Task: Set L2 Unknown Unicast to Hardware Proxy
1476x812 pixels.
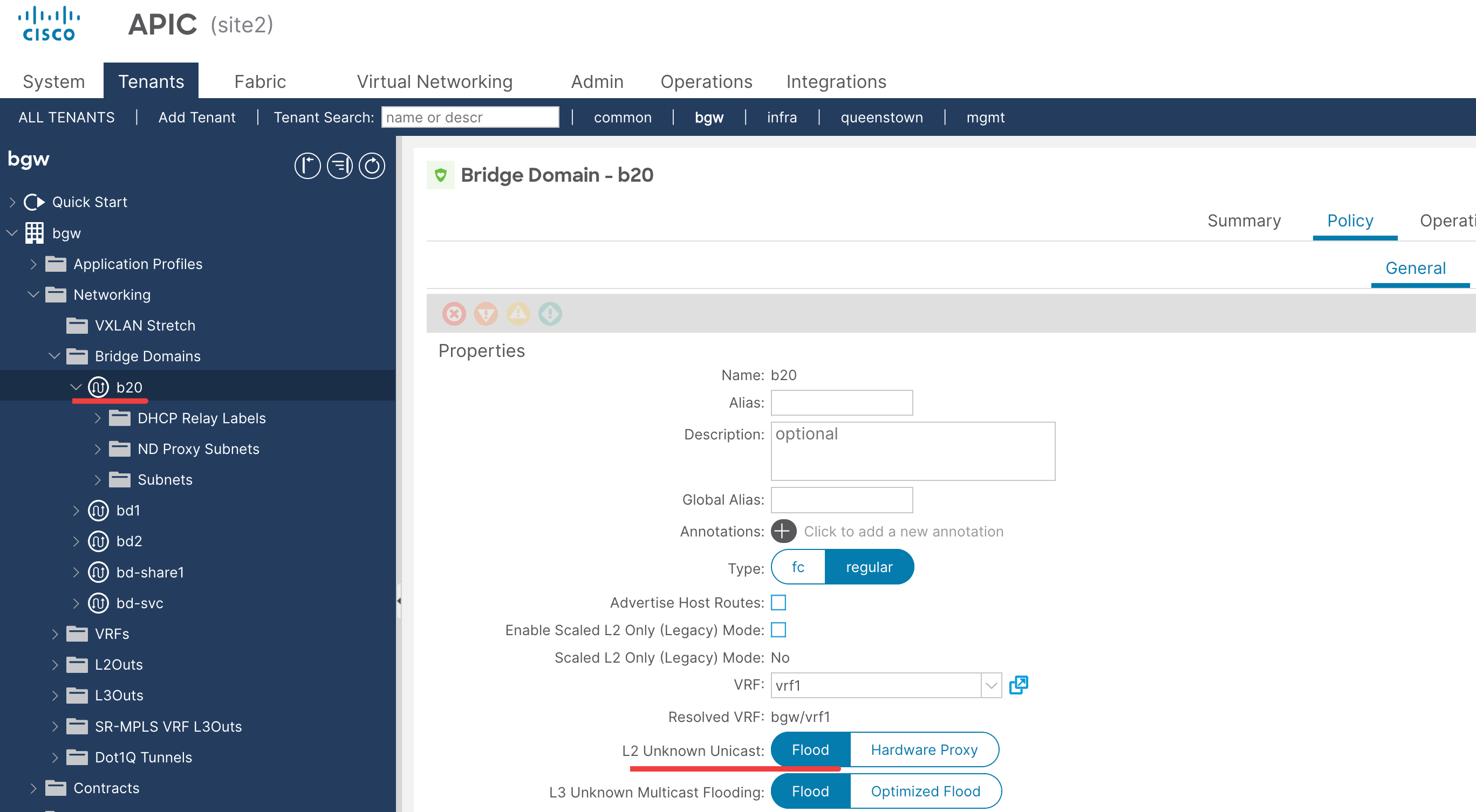Action: coord(924,749)
